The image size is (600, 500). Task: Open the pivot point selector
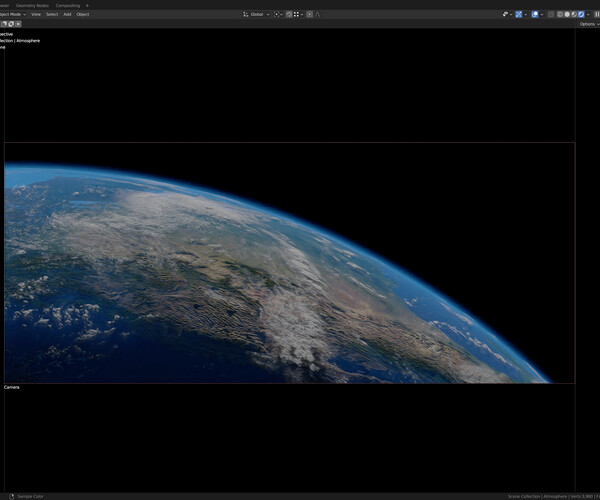coord(278,14)
